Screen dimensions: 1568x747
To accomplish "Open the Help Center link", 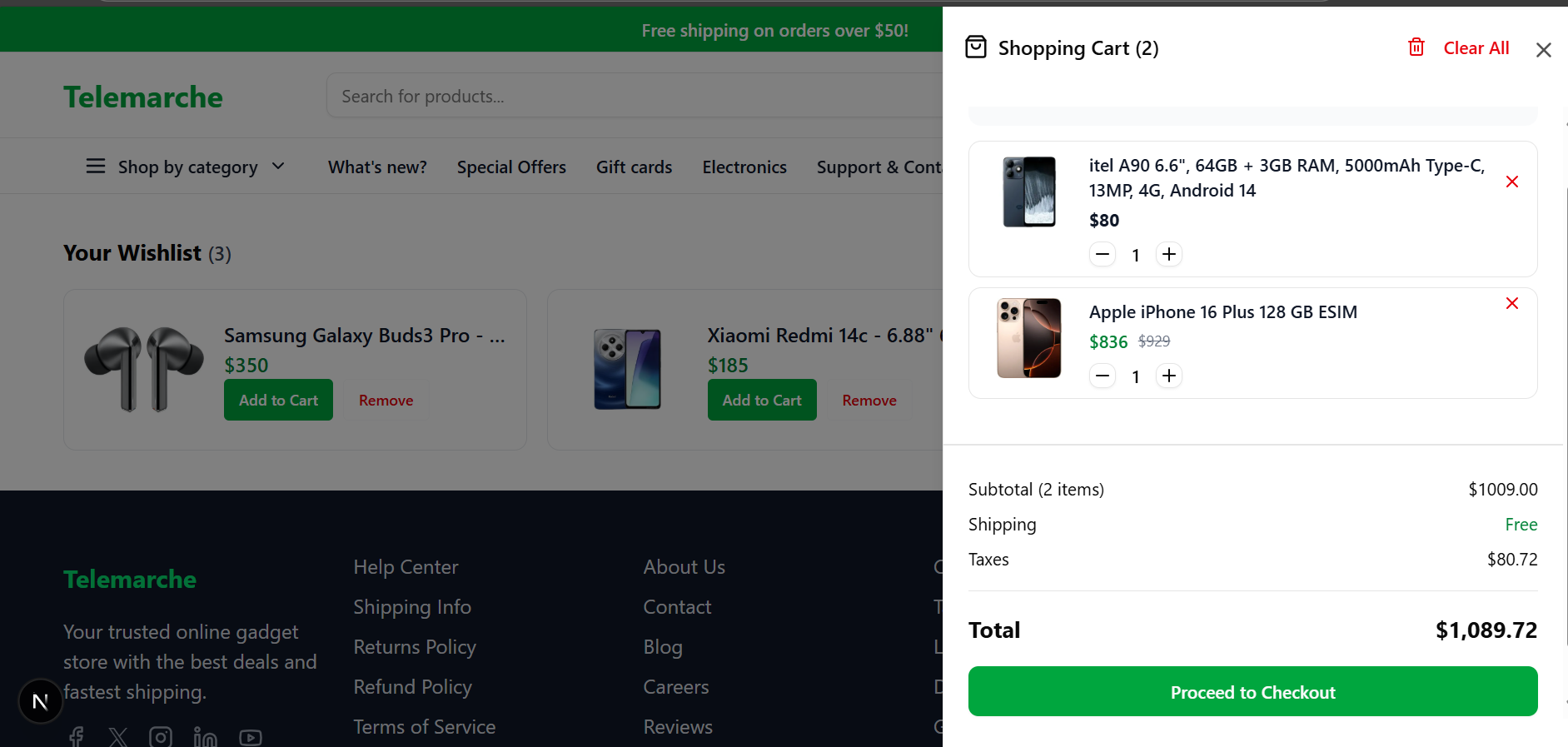I will coord(406,566).
